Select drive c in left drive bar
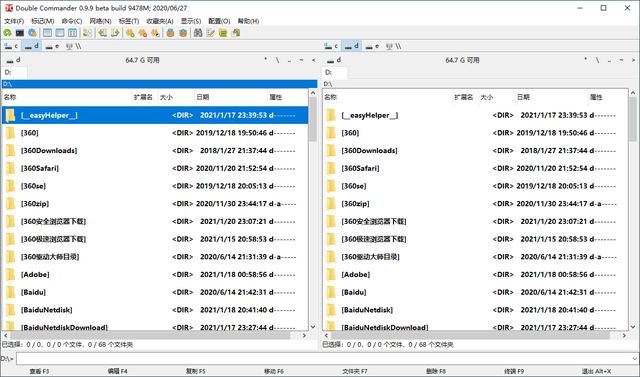 pyautogui.click(x=11, y=46)
